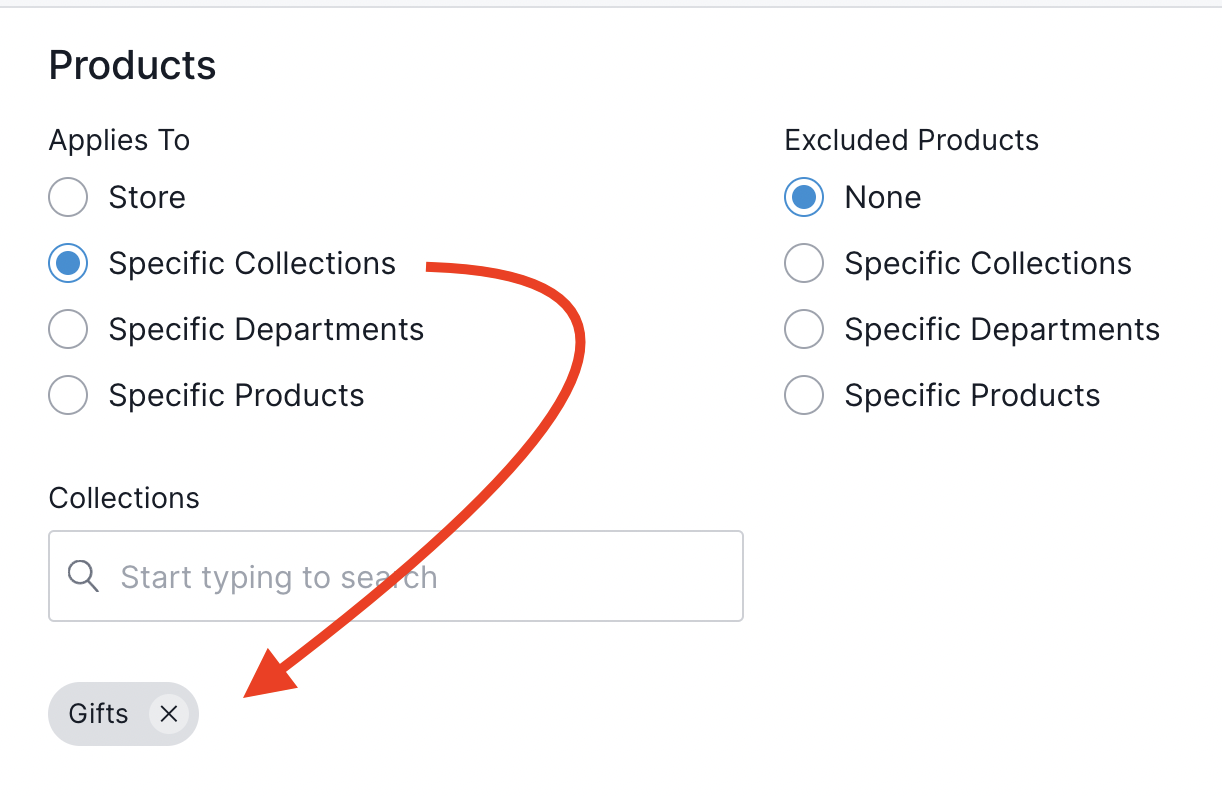Click the Collections field label
Image resolution: width=1222 pixels, height=796 pixels.
[x=123, y=497]
